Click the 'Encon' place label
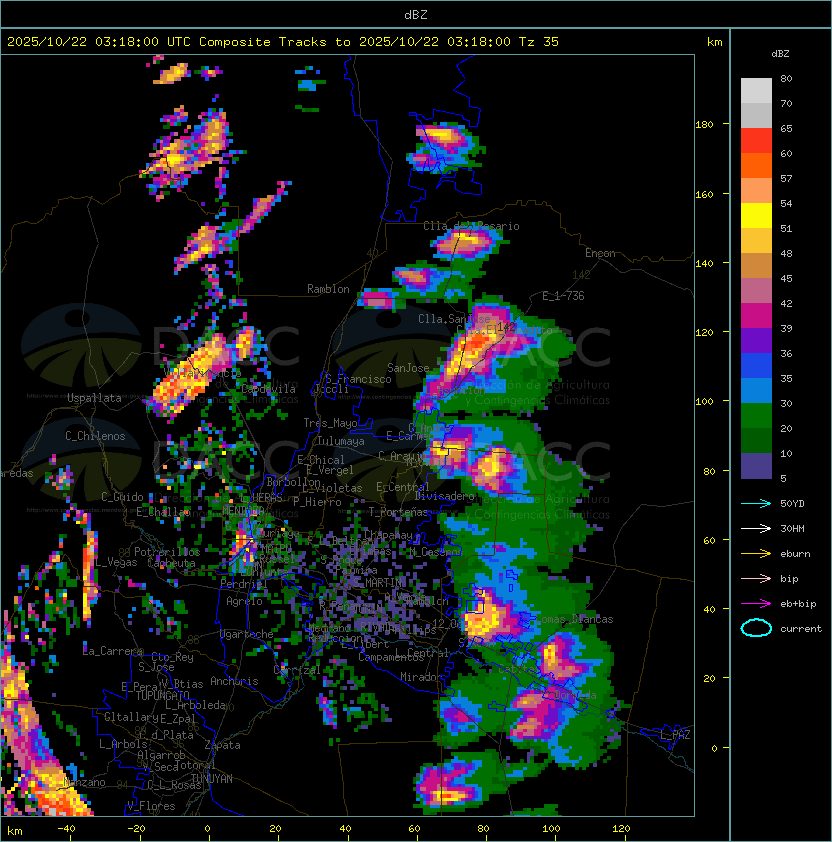The image size is (832, 842). 600,253
